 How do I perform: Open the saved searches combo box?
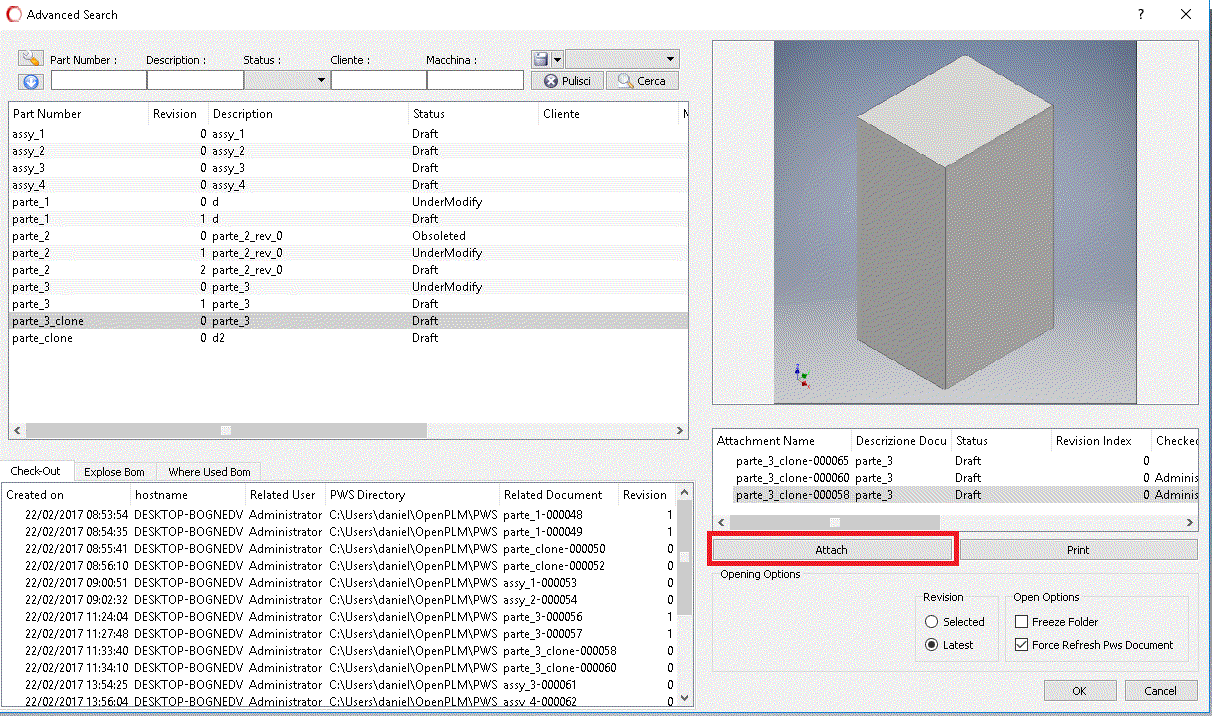tap(621, 58)
